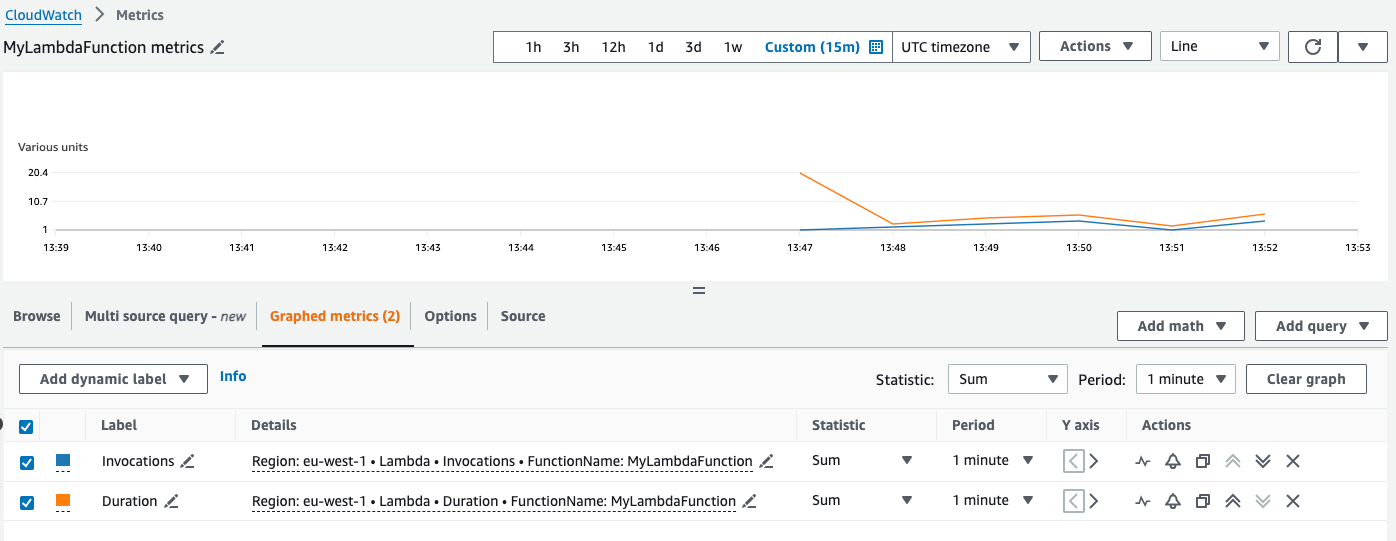Screen dimensions: 1396x541
Task: Select the 3d time range
Action: coord(693,47)
